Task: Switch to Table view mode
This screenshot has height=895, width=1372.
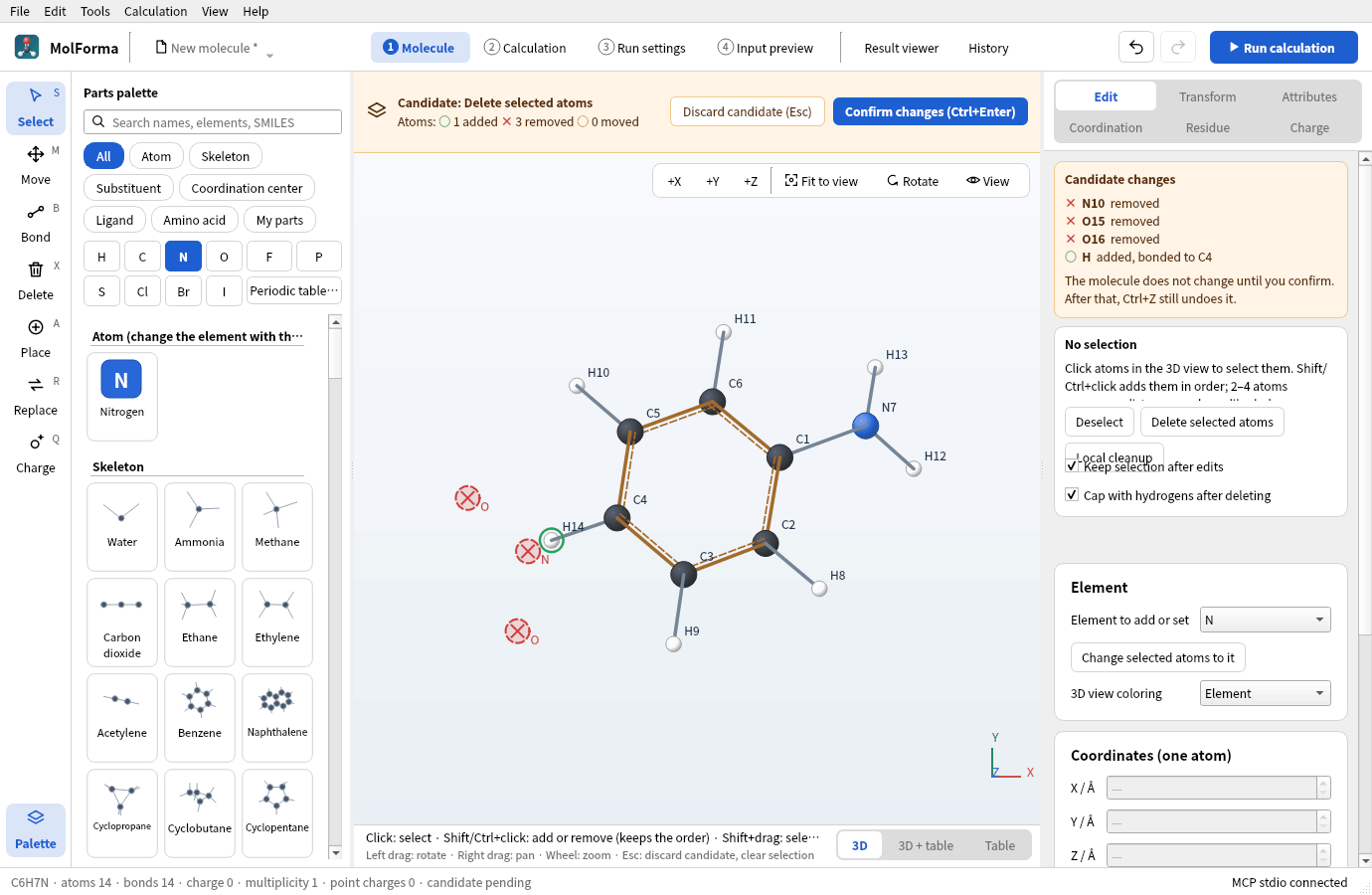Action: [1000, 845]
